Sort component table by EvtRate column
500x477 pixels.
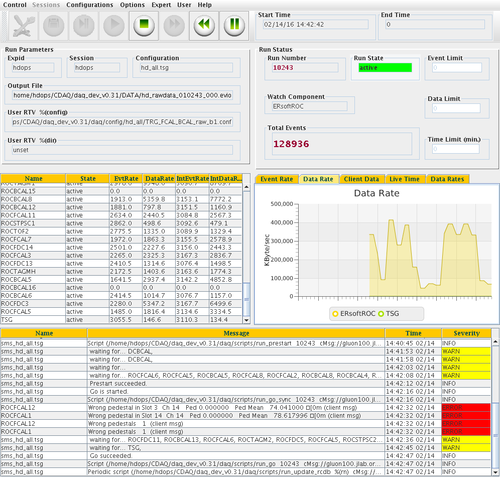(126, 179)
